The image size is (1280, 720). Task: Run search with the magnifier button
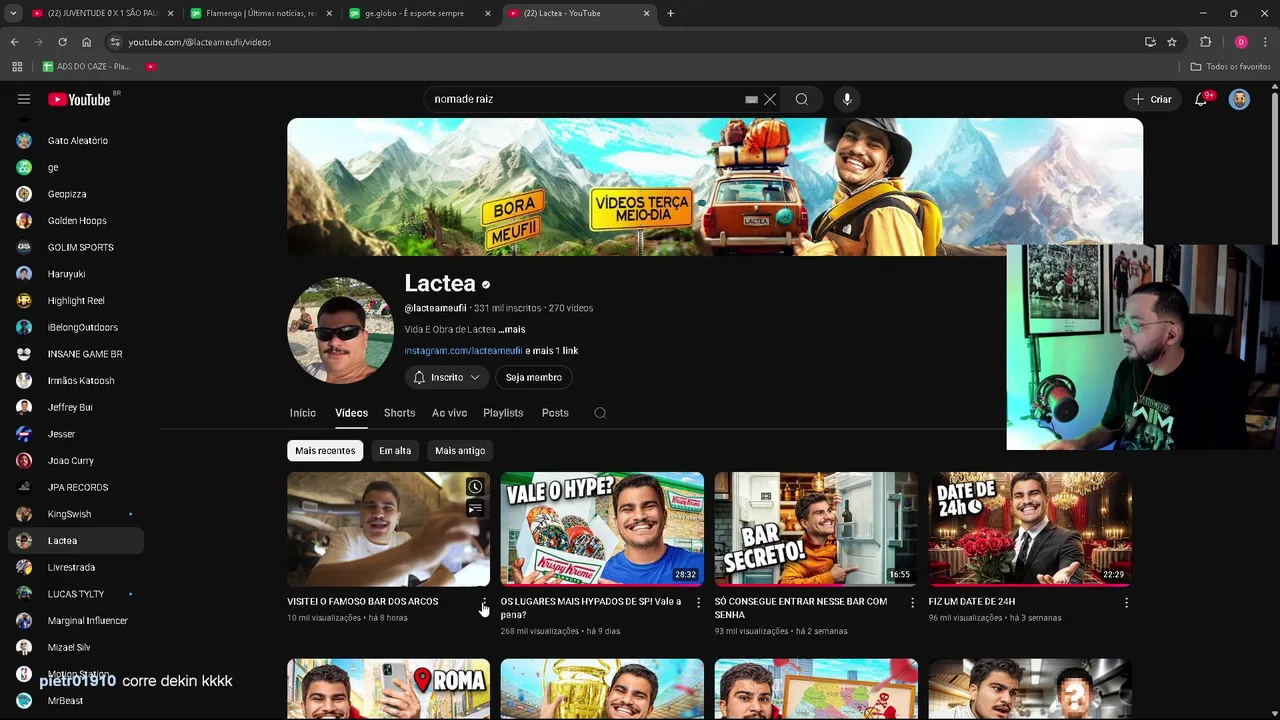[x=801, y=99]
